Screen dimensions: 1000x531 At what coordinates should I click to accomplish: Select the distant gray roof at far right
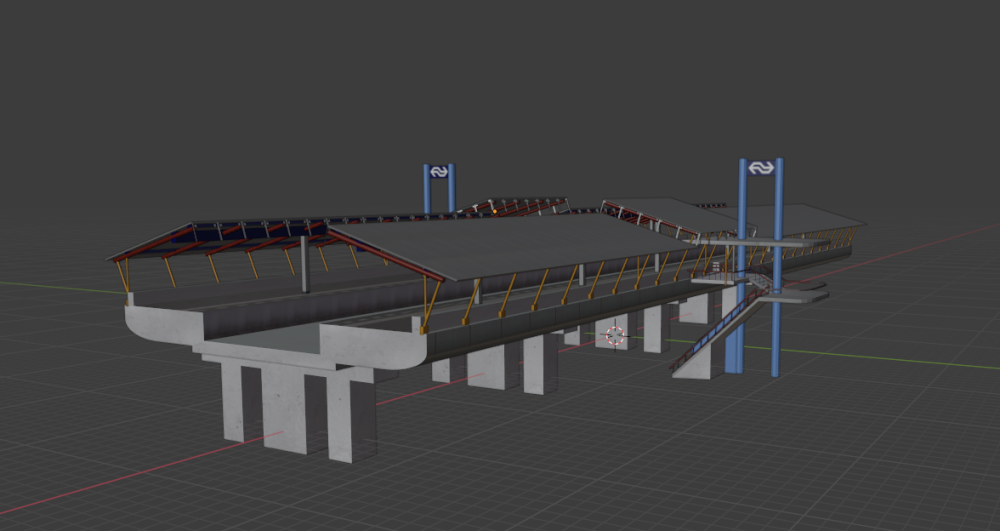(810, 217)
